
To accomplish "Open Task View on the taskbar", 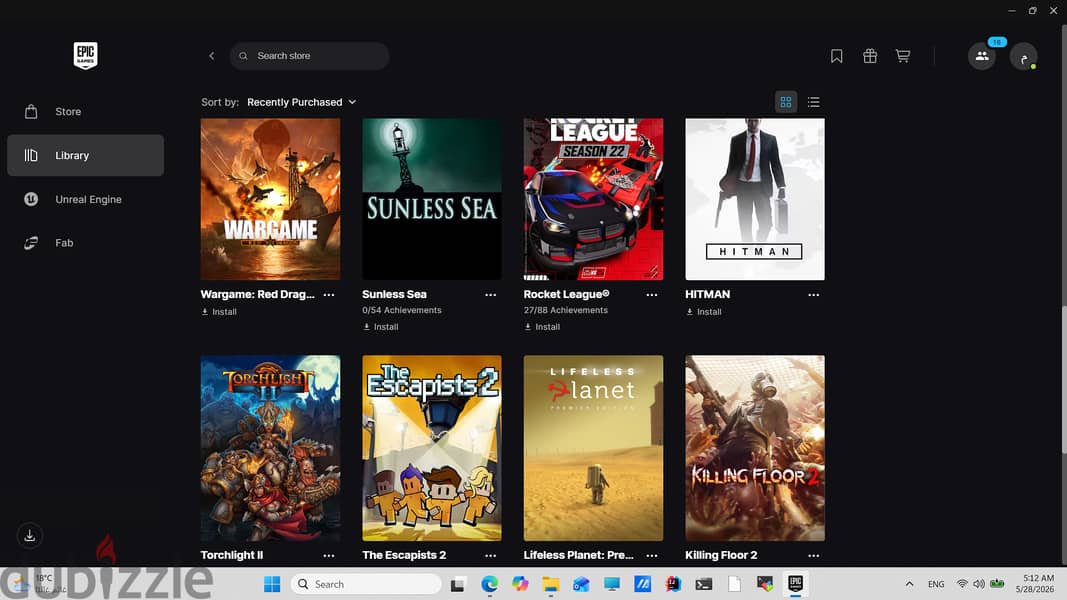I will pos(457,584).
